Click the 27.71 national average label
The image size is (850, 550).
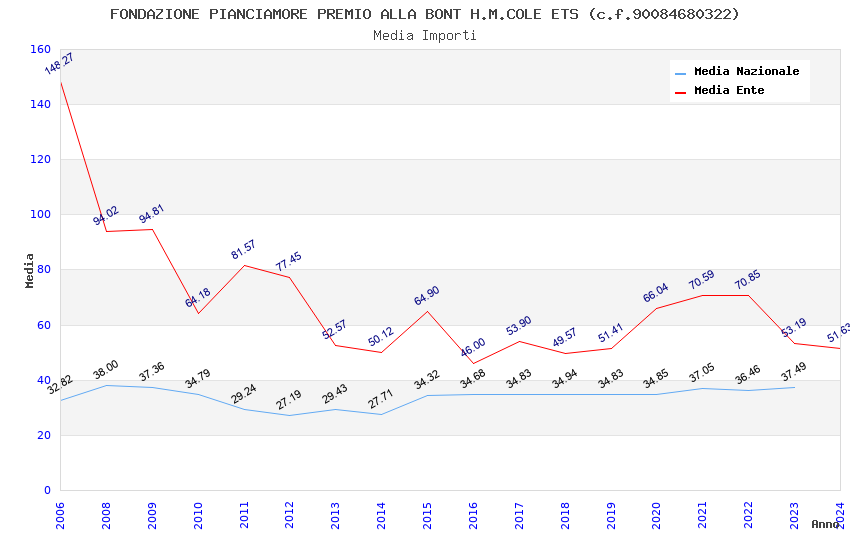(381, 399)
